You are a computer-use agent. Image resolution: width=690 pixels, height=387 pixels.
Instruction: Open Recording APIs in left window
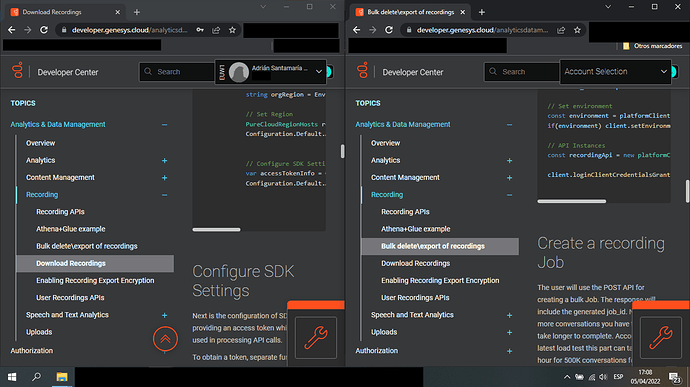coord(60,212)
